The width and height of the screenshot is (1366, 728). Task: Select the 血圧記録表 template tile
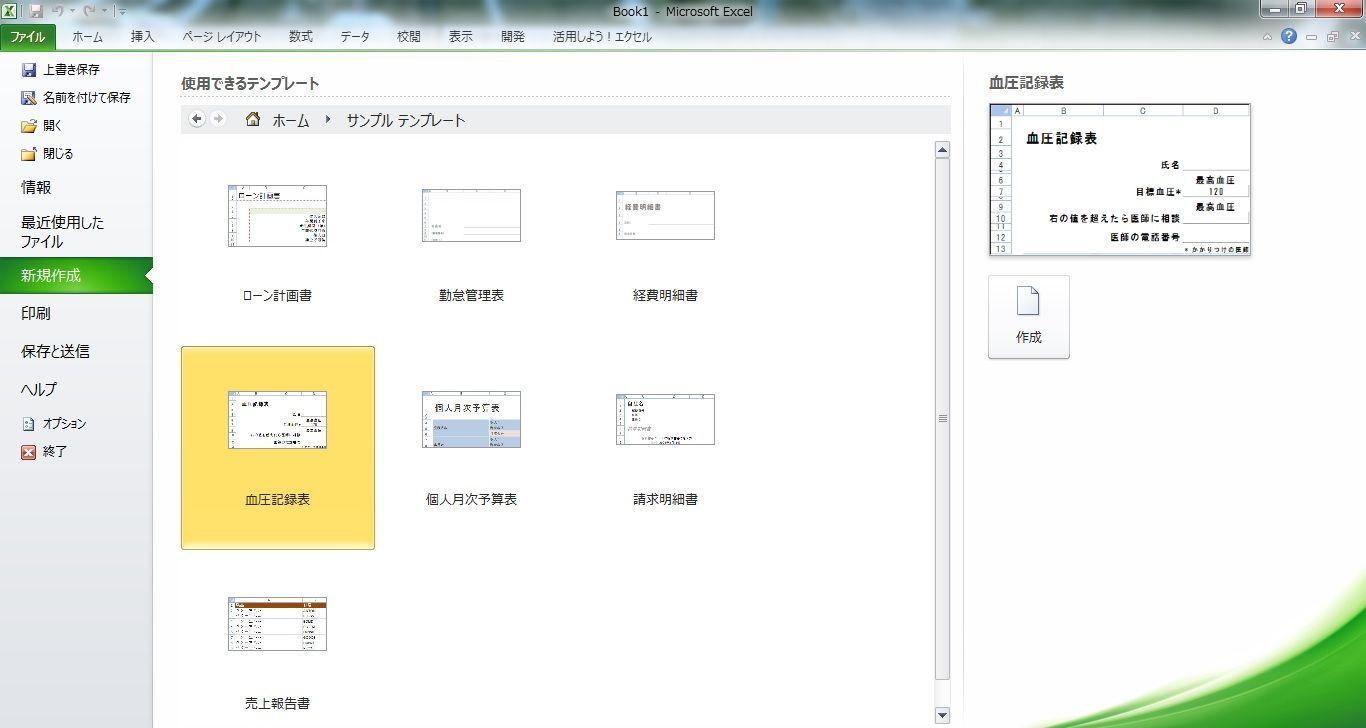[x=278, y=448]
